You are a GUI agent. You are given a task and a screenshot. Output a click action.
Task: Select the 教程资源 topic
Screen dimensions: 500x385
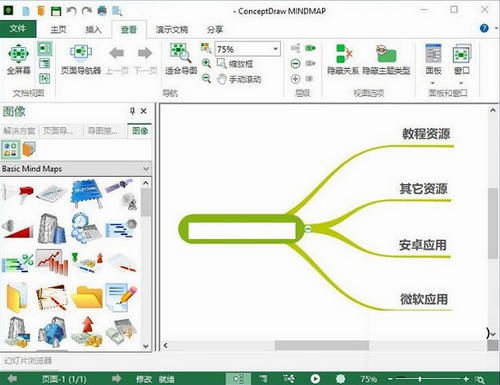(426, 134)
